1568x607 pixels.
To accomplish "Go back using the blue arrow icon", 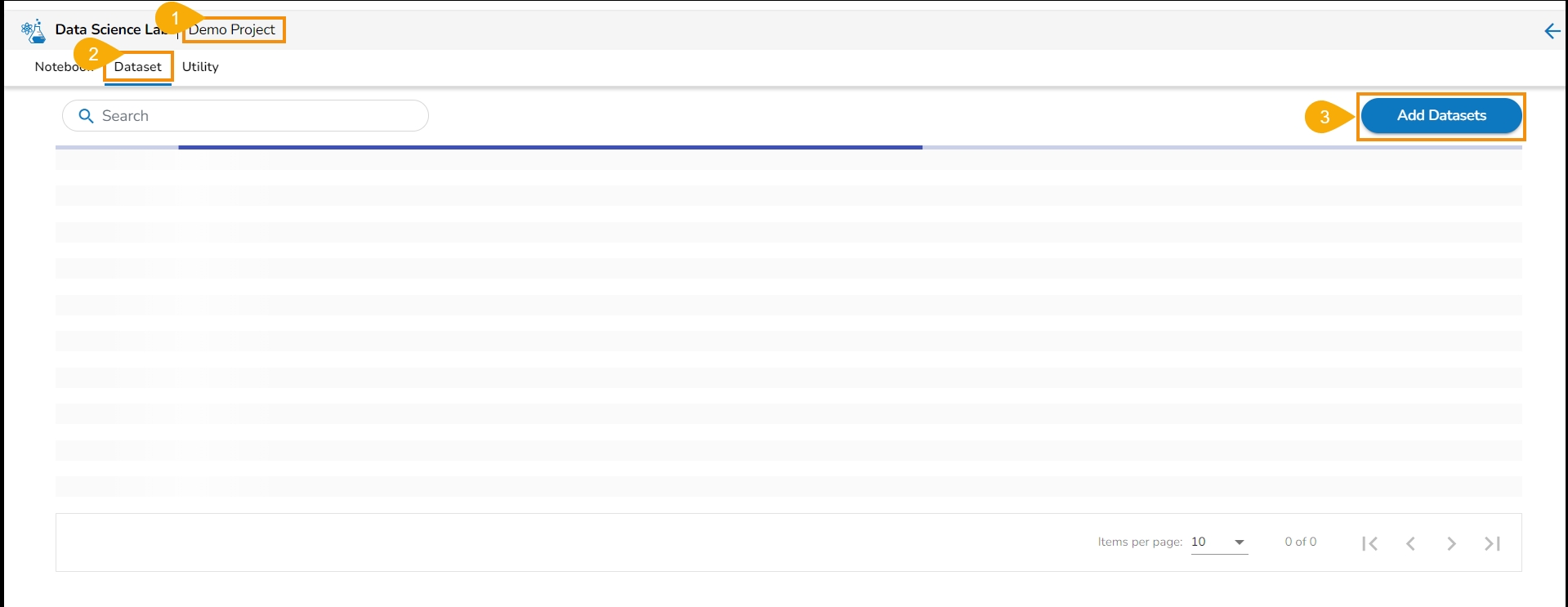I will click(x=1552, y=31).
